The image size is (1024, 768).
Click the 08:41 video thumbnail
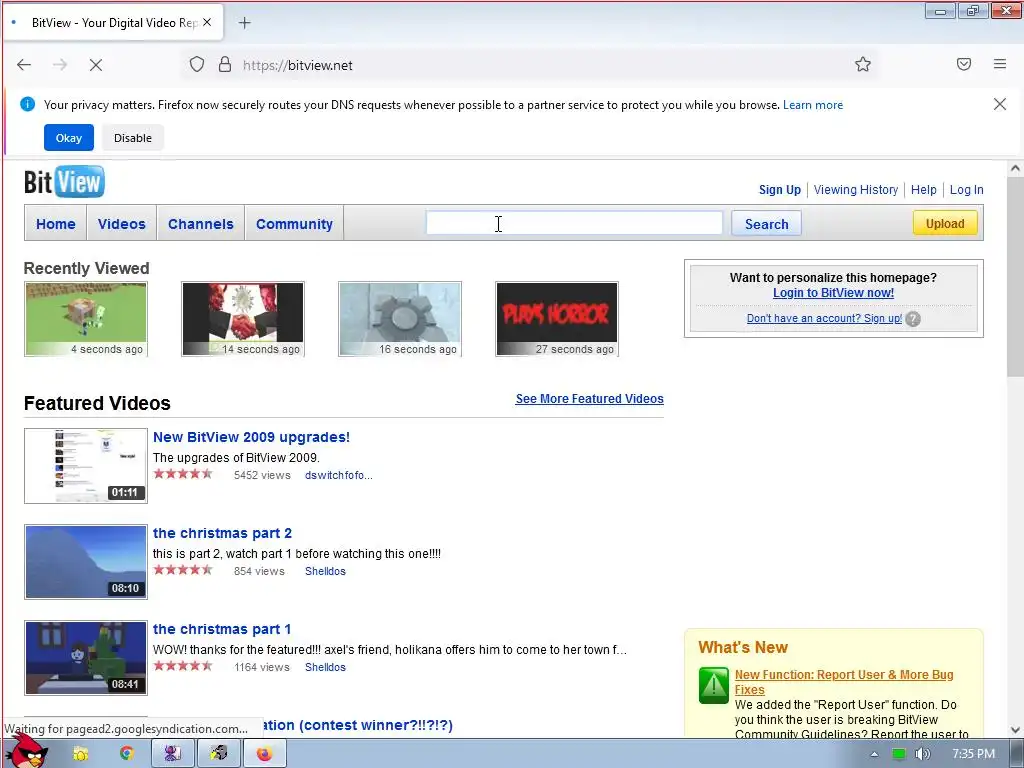point(86,658)
